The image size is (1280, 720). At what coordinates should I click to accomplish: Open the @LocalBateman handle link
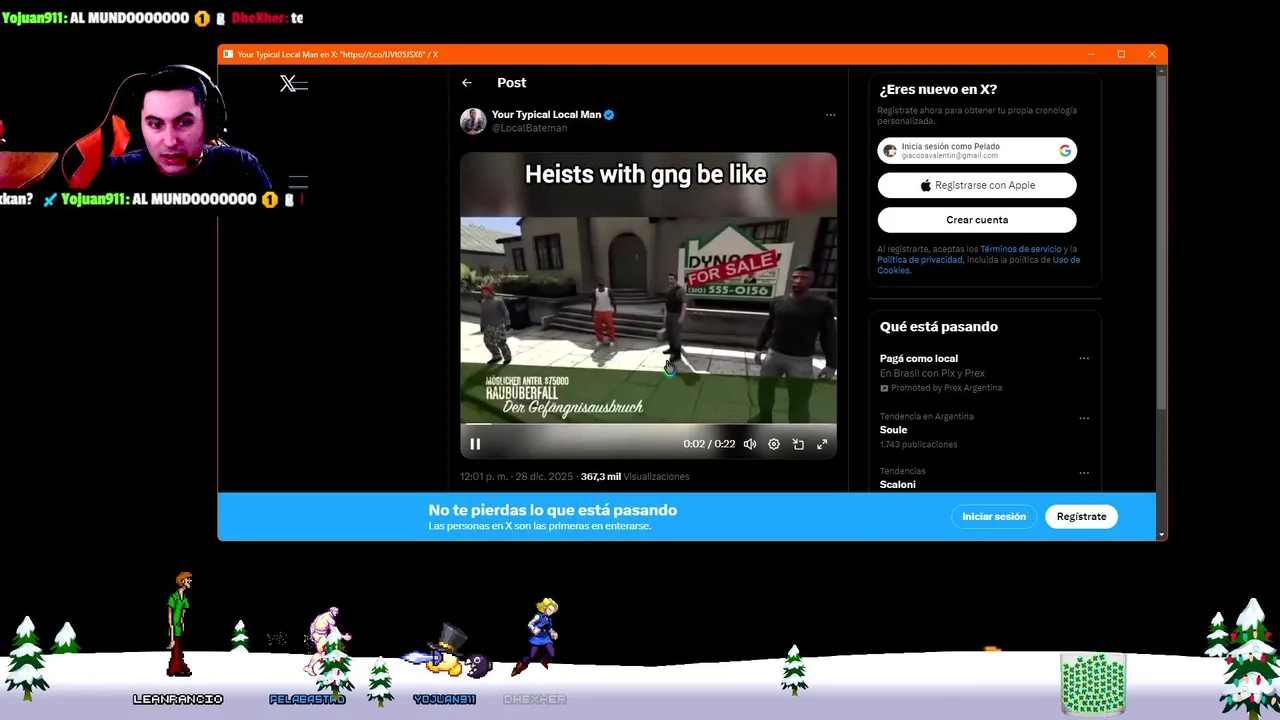pos(529,128)
